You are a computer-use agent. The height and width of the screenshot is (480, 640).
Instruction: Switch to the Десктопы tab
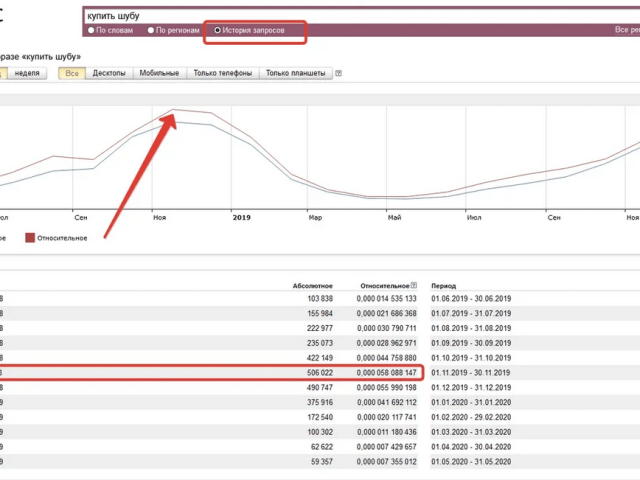tap(109, 73)
